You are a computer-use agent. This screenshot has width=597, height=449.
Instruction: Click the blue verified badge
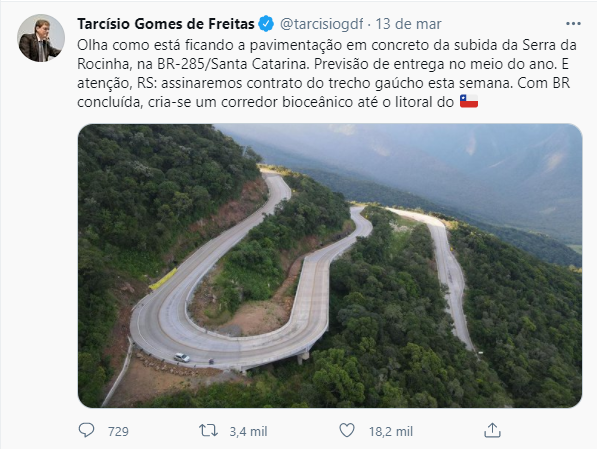266,24
